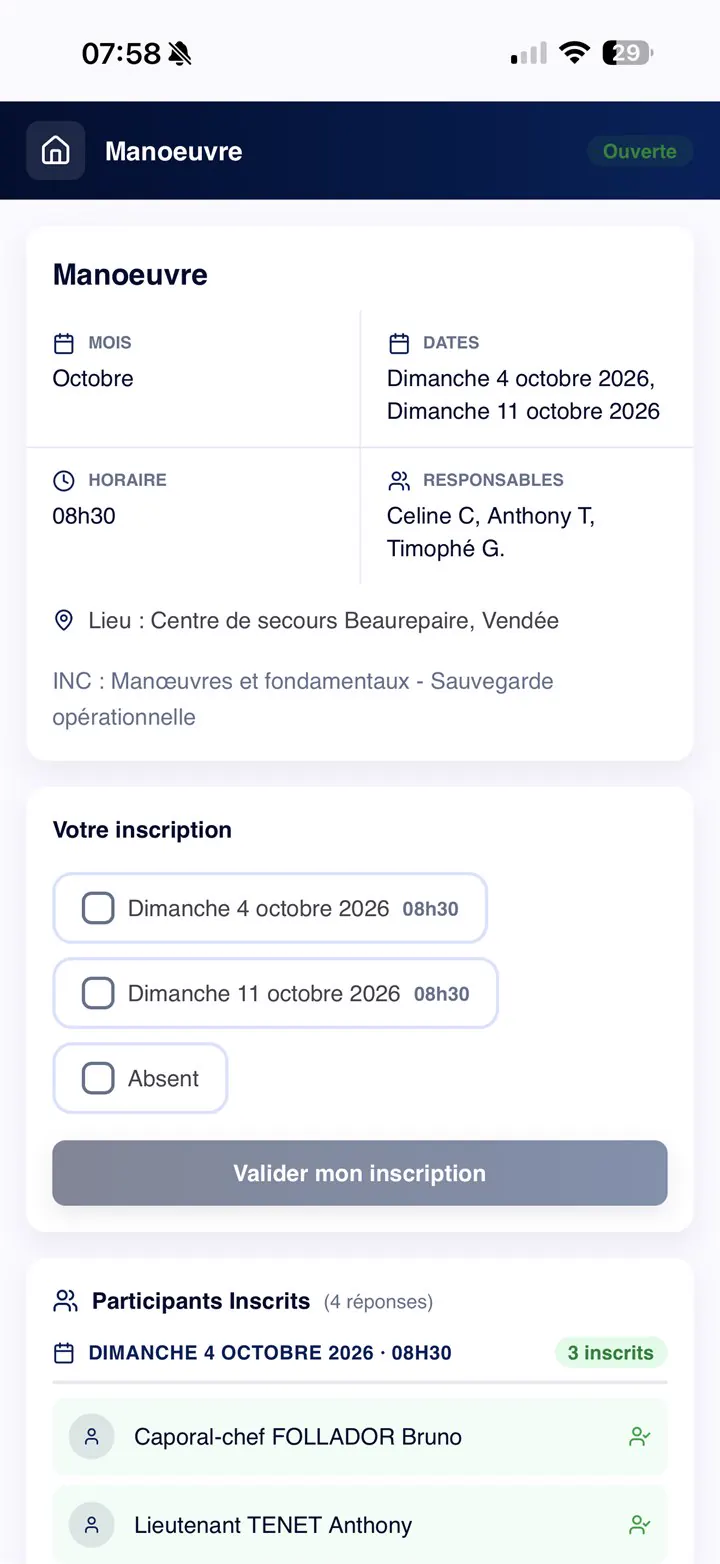Tick the Absent checkbox
This screenshot has width=720, height=1564.
[98, 1078]
